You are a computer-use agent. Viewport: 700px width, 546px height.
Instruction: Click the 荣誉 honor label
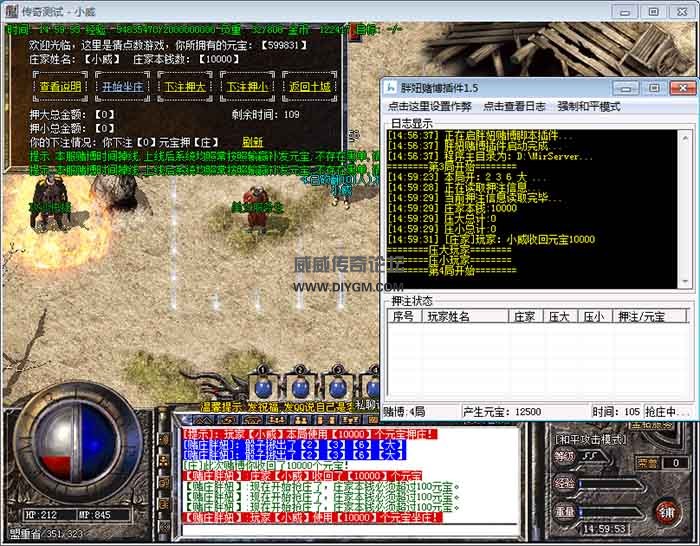pos(647,463)
